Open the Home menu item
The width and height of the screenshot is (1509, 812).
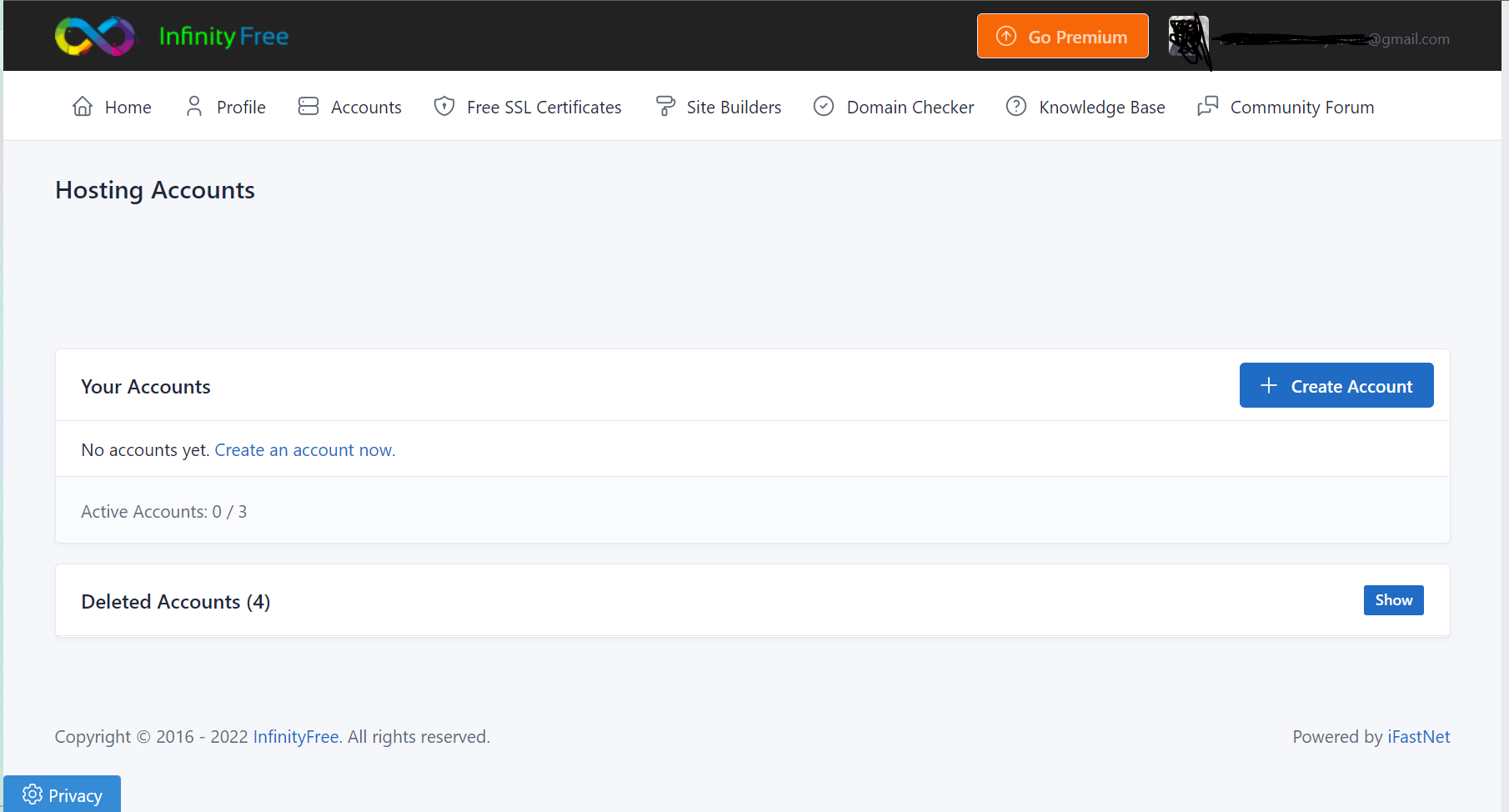pyautogui.click(x=112, y=107)
